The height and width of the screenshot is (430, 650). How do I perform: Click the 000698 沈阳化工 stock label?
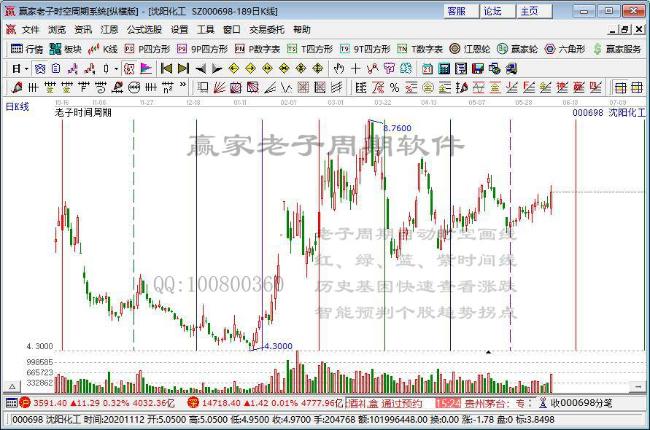(609, 112)
